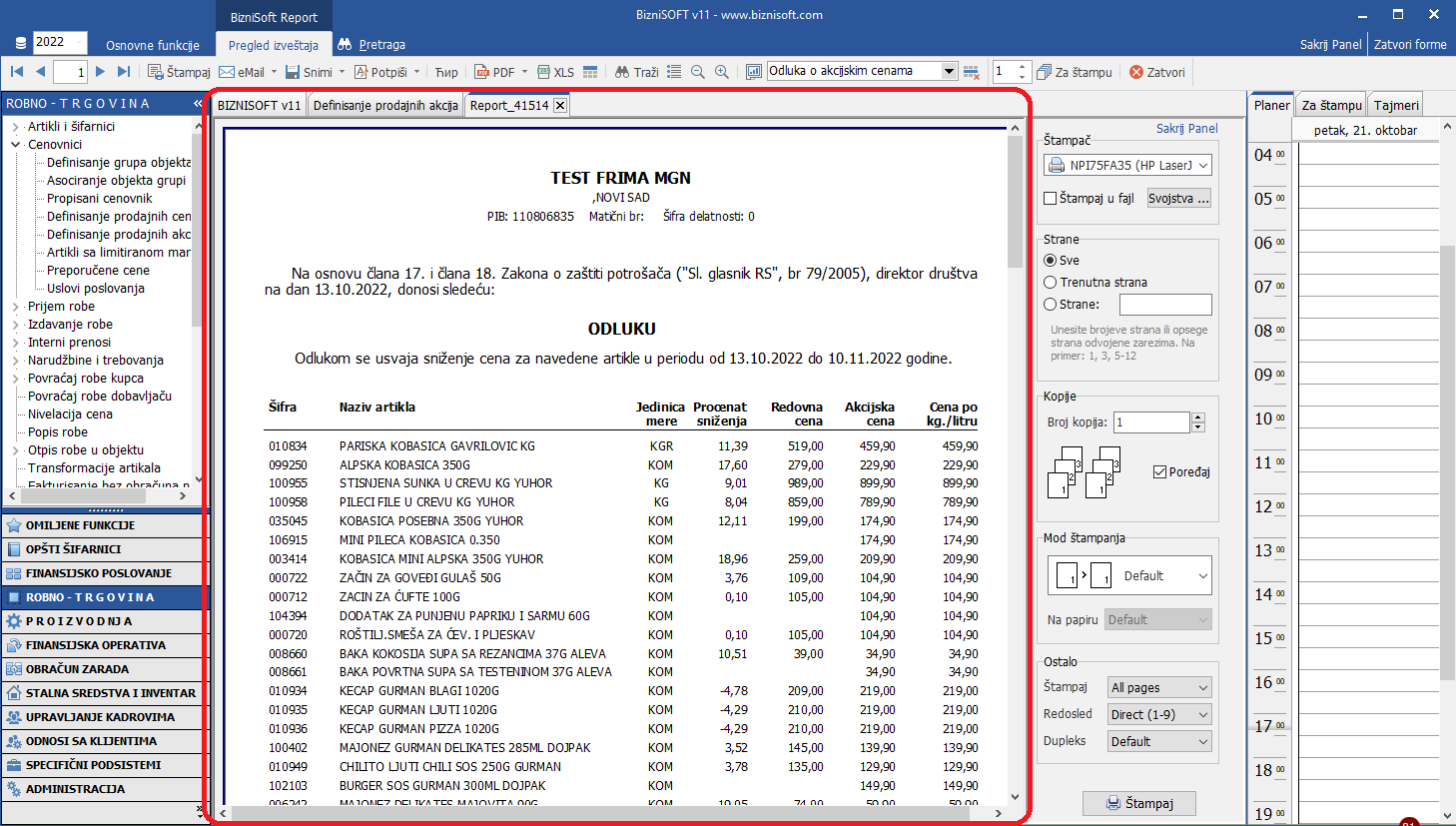Click the zoom out magnifier icon
The image size is (1456, 826).
pos(698,72)
